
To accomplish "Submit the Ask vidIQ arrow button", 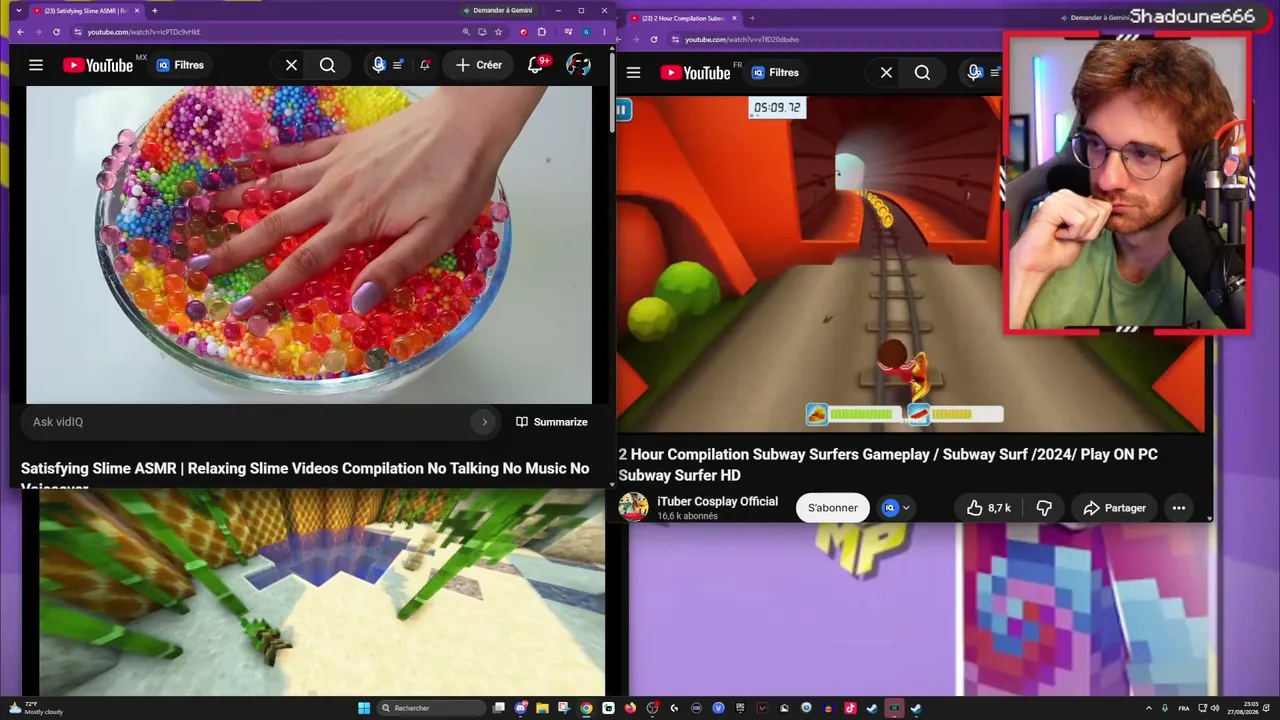I will coord(484,422).
